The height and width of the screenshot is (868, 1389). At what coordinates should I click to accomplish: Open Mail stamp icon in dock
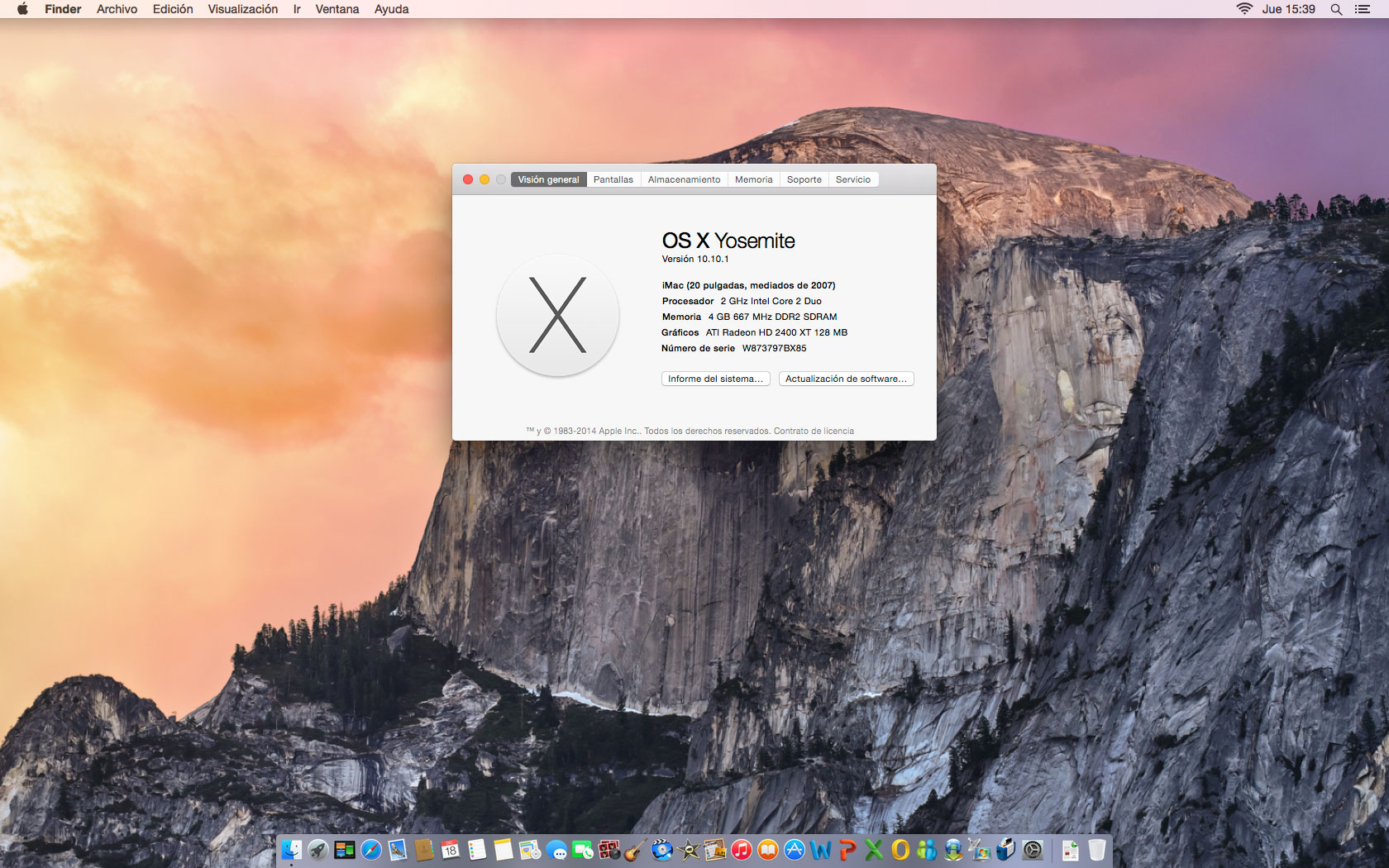click(398, 850)
